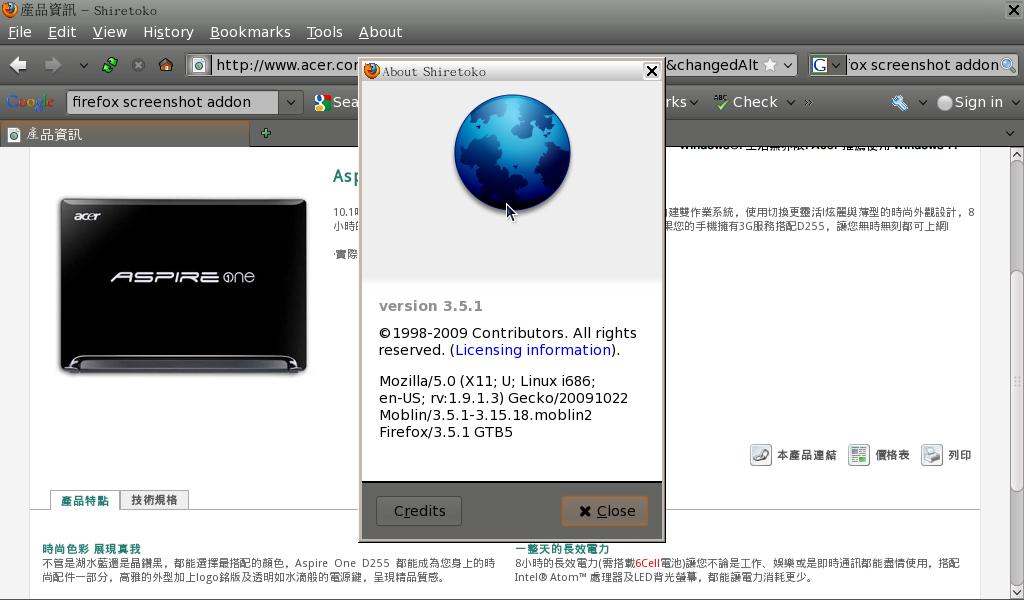The width and height of the screenshot is (1024, 600).
Task: Click the About Shiretoko dialog title icon
Action: point(372,71)
